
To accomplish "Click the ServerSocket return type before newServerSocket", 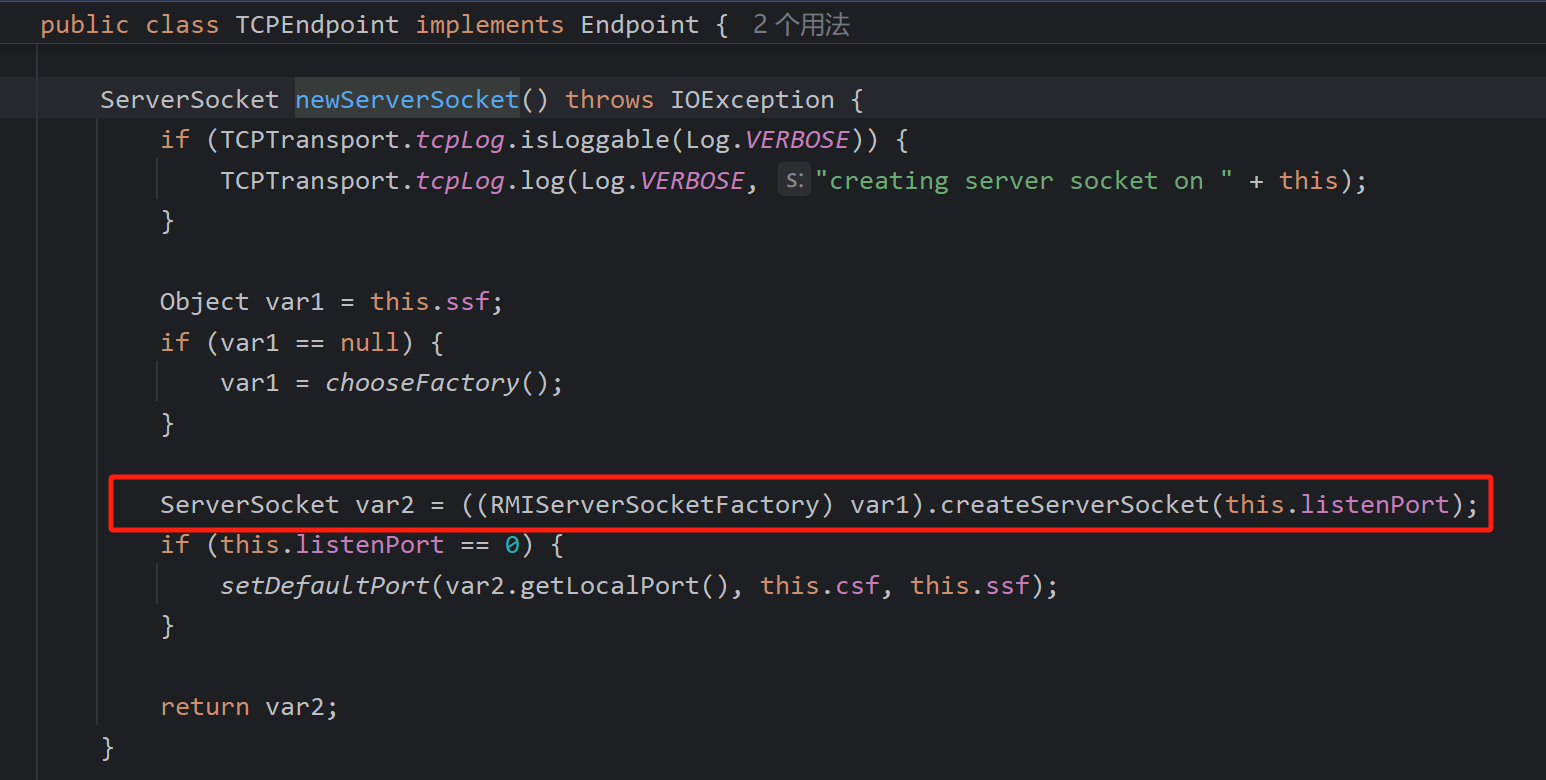I will [190, 100].
